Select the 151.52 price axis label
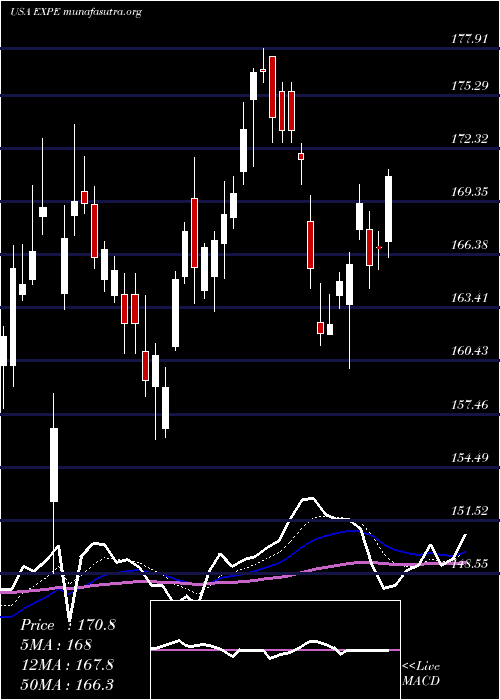 coord(468,511)
